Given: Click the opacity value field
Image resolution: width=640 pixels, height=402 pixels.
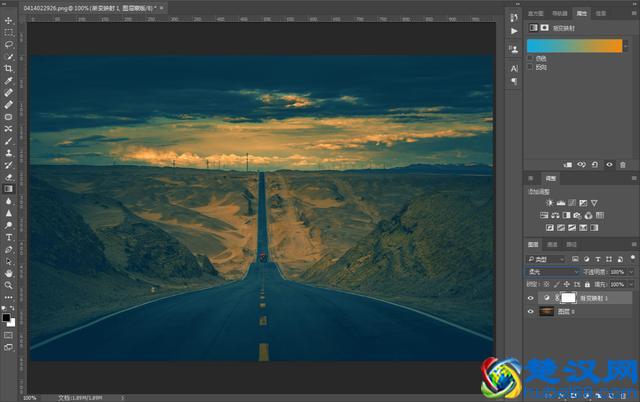Looking at the screenshot, I should click(616, 271).
